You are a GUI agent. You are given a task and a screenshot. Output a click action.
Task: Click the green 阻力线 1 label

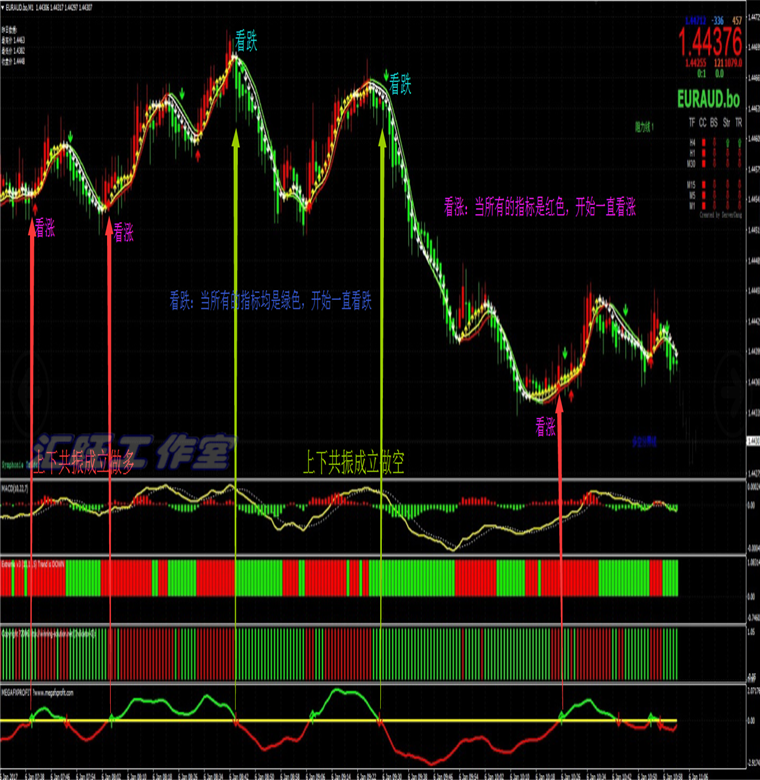[644, 127]
